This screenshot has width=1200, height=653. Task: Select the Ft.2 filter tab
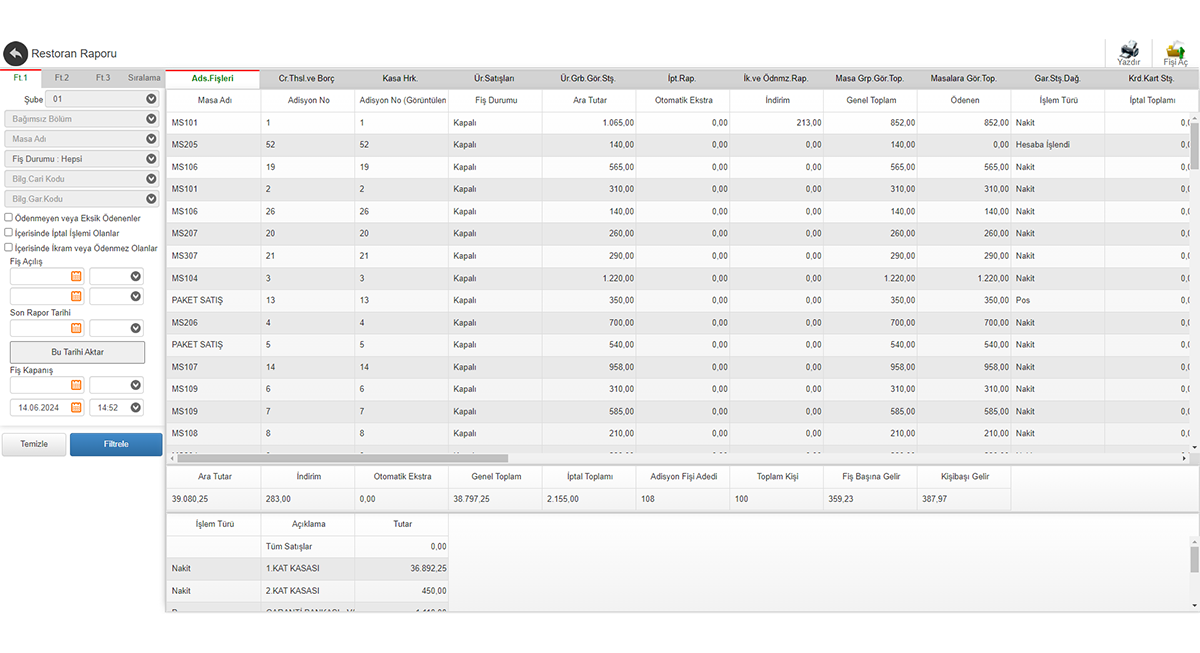(62, 78)
